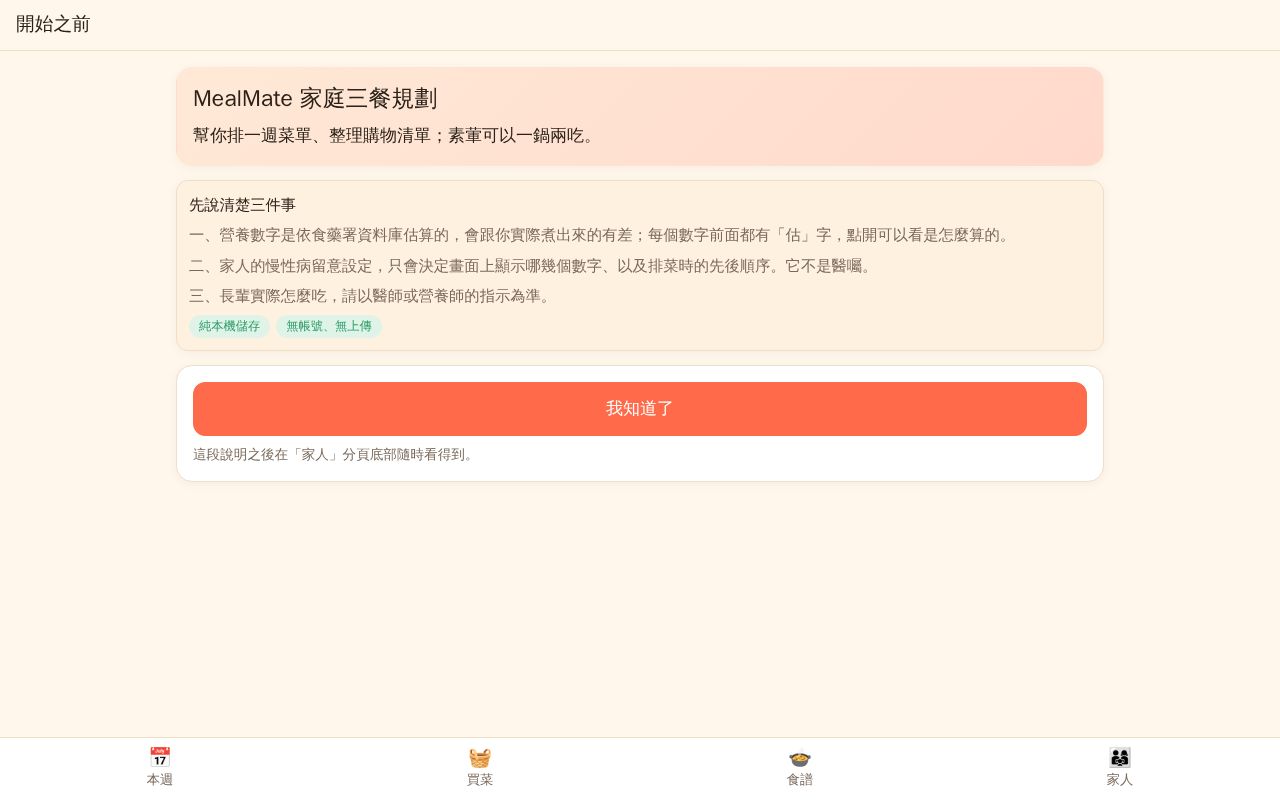Image resolution: width=1280 pixels, height=800 pixels.
Task: Open the 買菜 basket icon
Action: (x=480, y=758)
